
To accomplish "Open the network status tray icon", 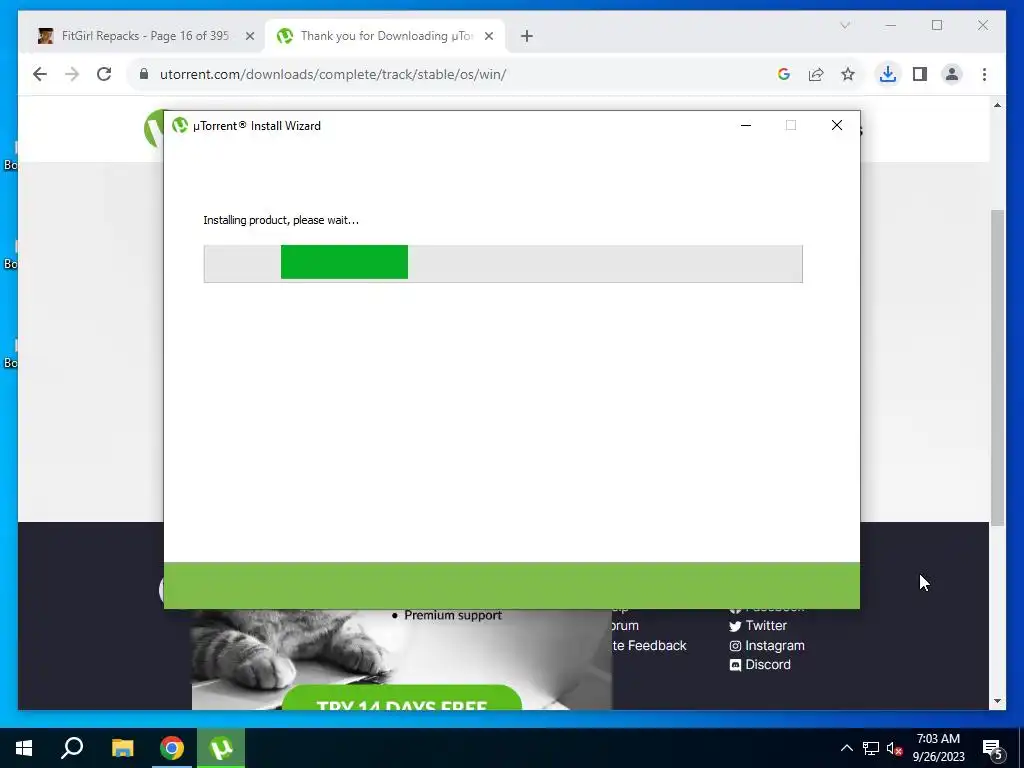I will coord(871,748).
